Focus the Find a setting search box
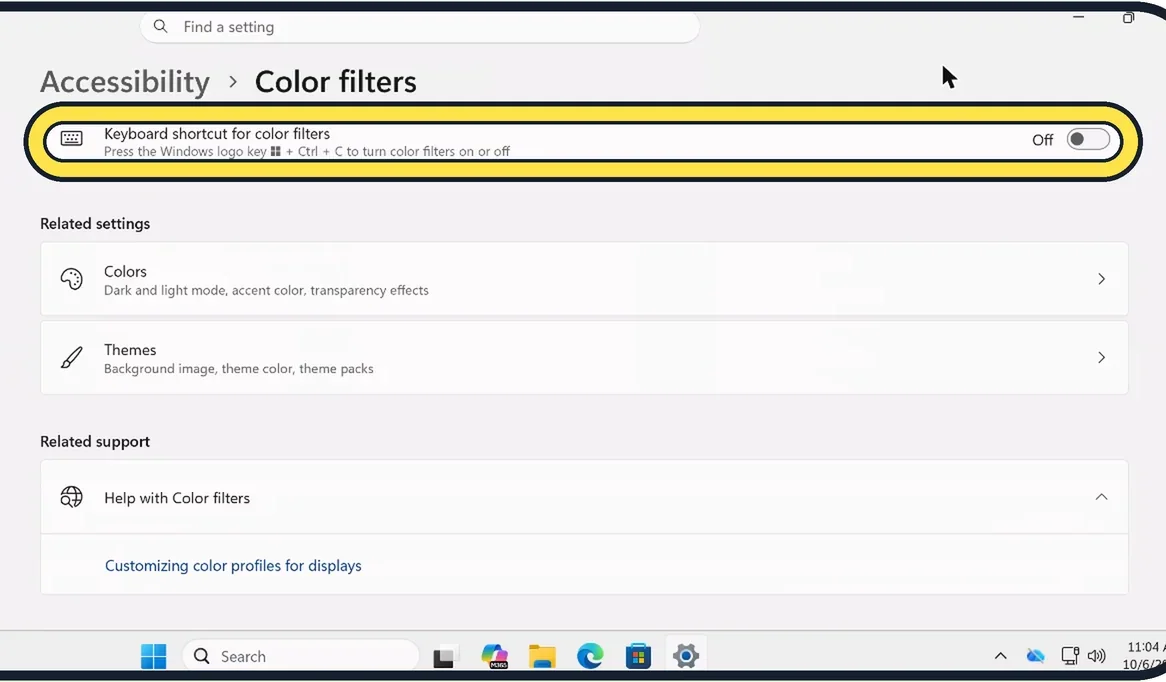This screenshot has height=682, width=1166. pyautogui.click(x=419, y=27)
